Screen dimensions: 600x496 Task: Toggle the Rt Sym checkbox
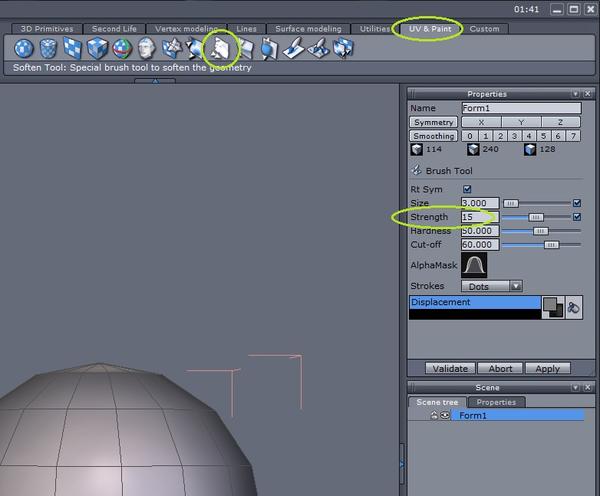(x=467, y=189)
